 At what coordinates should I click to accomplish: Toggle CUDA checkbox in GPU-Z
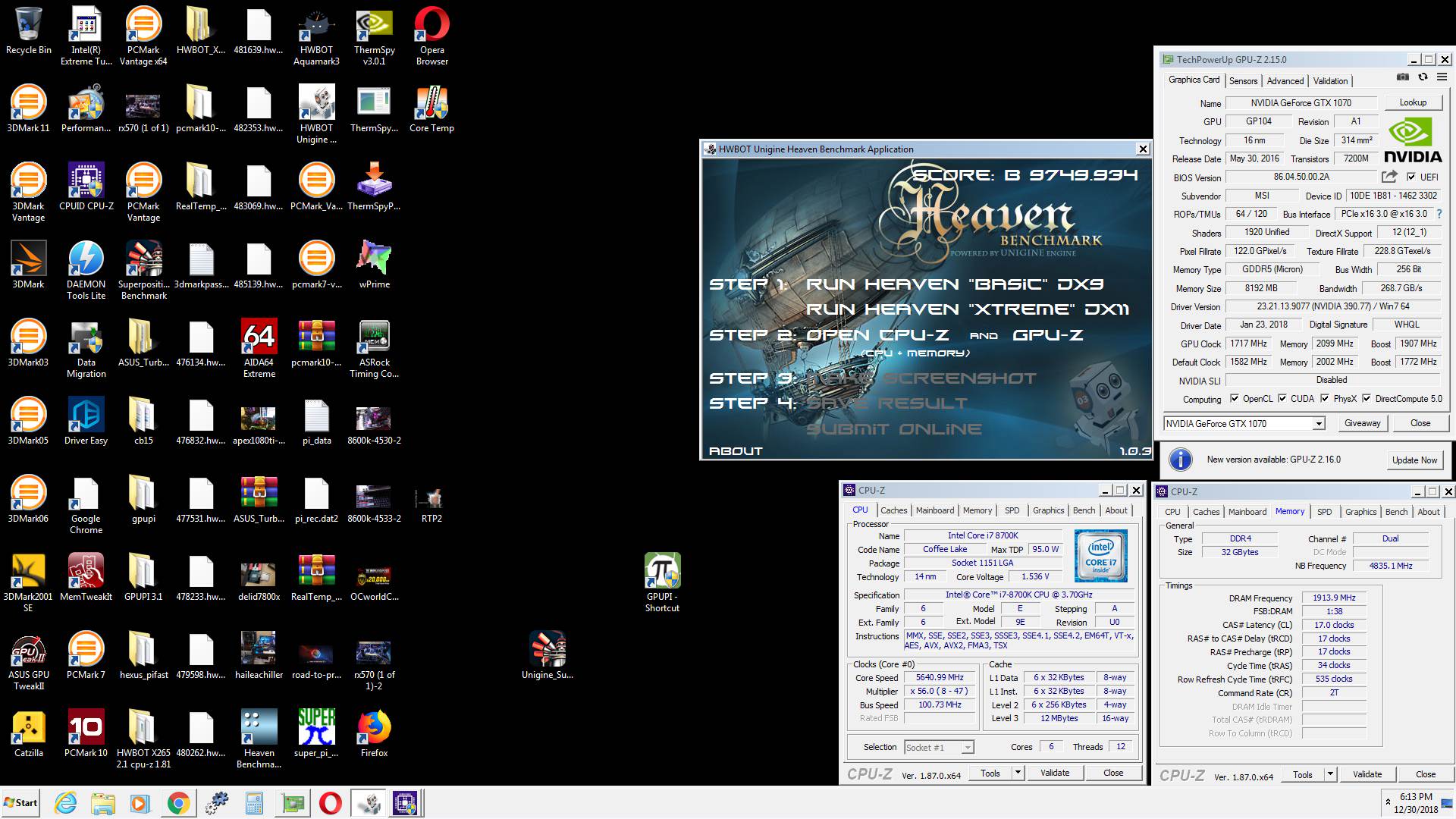pyautogui.click(x=1282, y=398)
